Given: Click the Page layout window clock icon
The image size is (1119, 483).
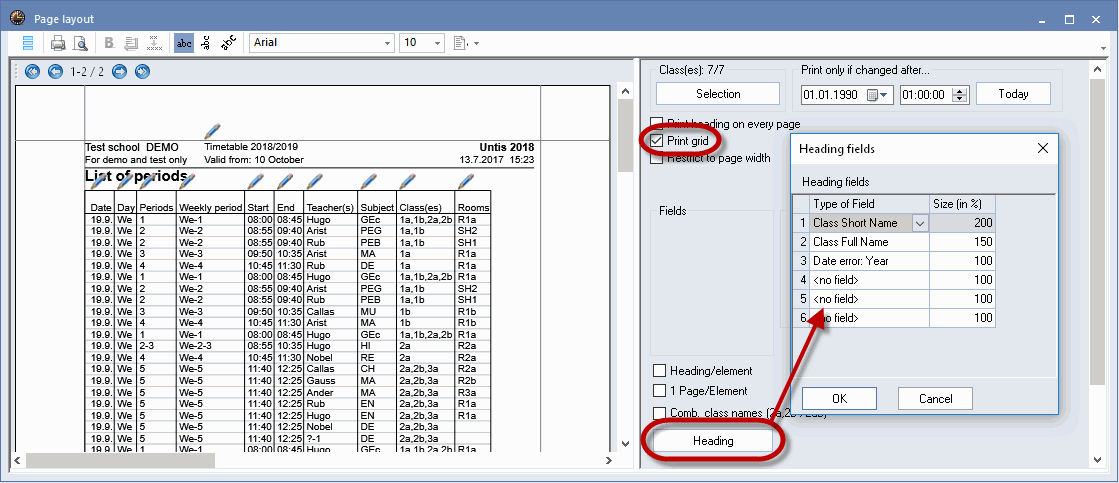Looking at the screenshot, I should pyautogui.click(x=19, y=19).
